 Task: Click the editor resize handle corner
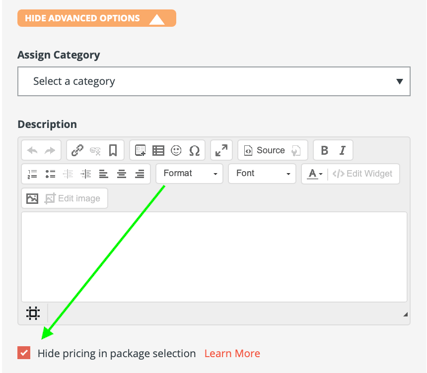click(406, 314)
